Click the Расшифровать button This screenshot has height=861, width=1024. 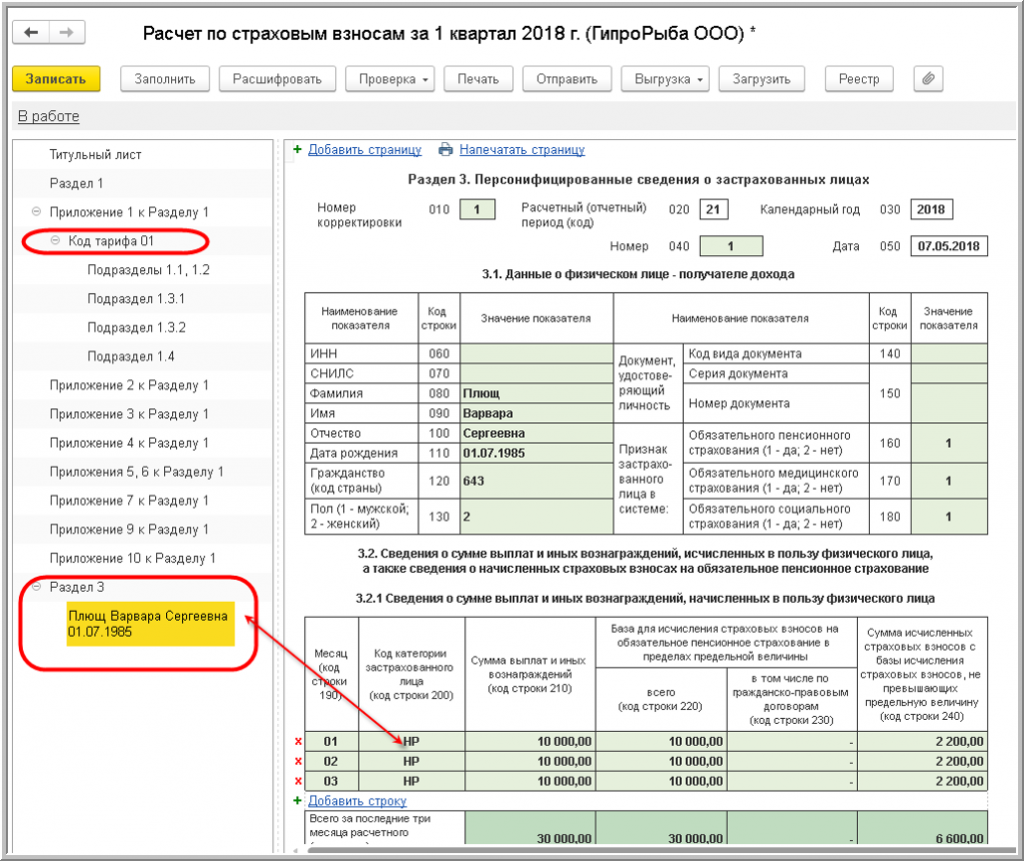tap(277, 79)
